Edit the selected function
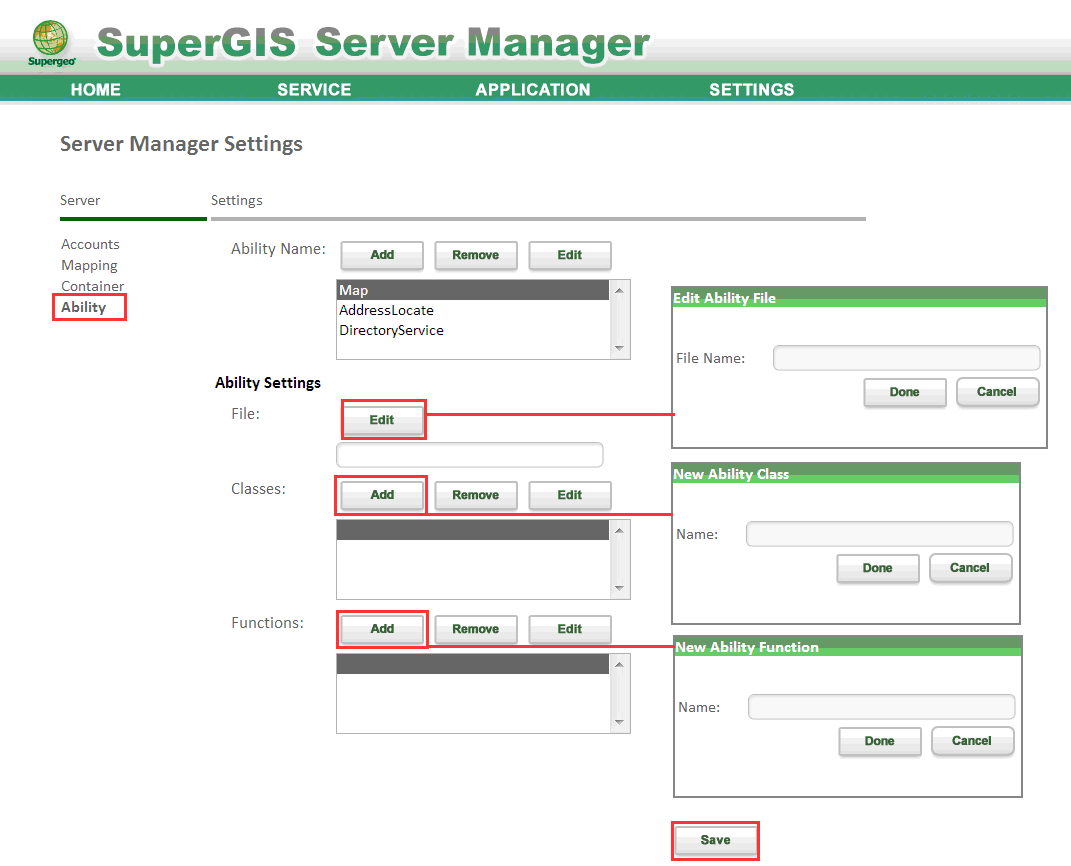The width and height of the screenshot is (1071, 866). [570, 629]
